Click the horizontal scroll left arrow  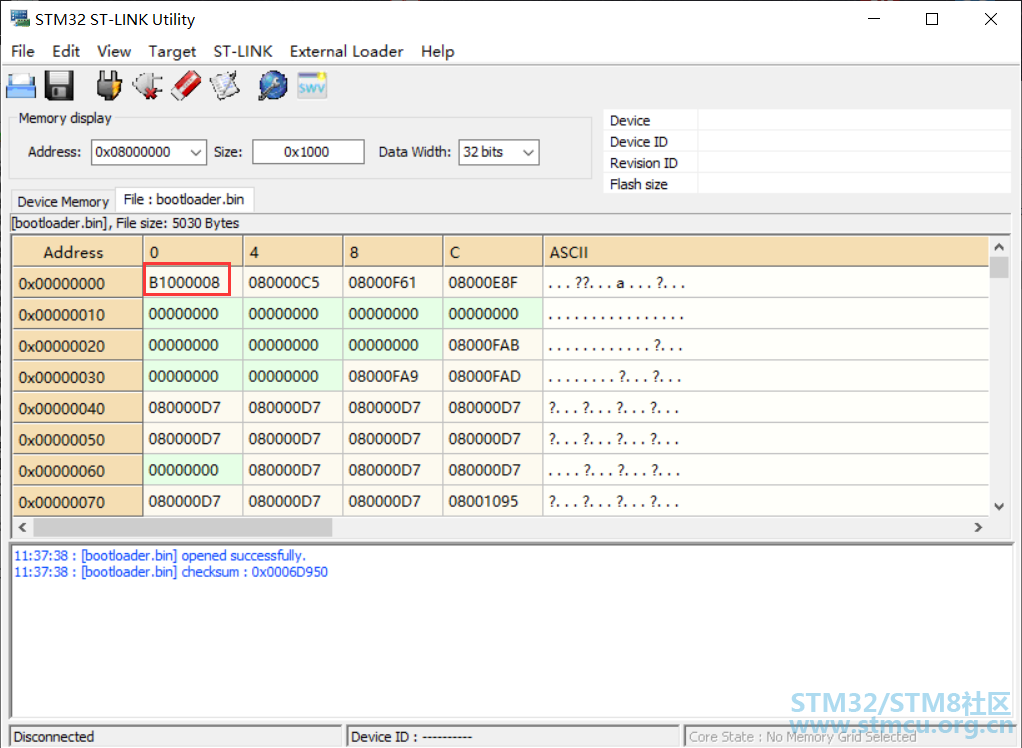[23, 527]
